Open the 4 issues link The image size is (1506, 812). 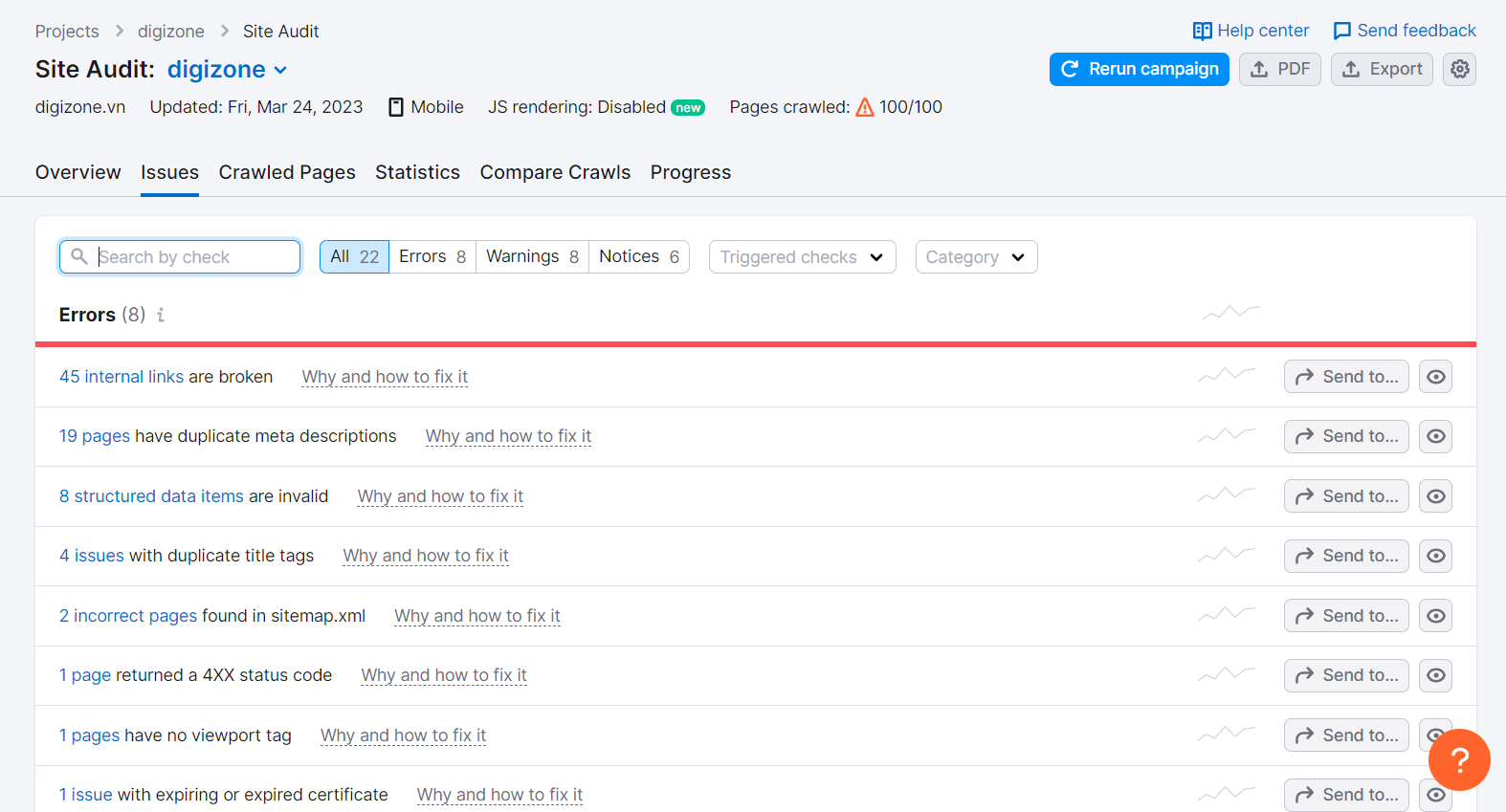[x=92, y=556]
